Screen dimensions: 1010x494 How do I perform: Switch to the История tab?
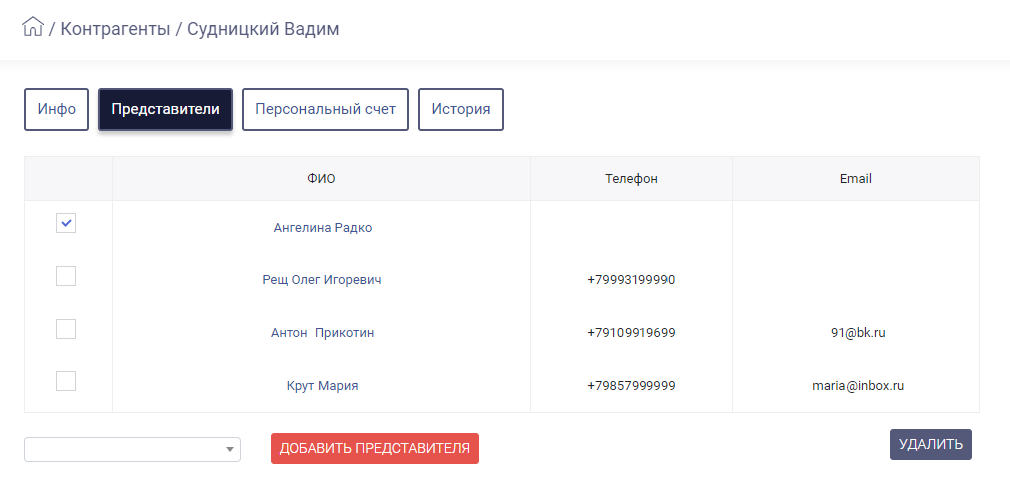tap(461, 109)
